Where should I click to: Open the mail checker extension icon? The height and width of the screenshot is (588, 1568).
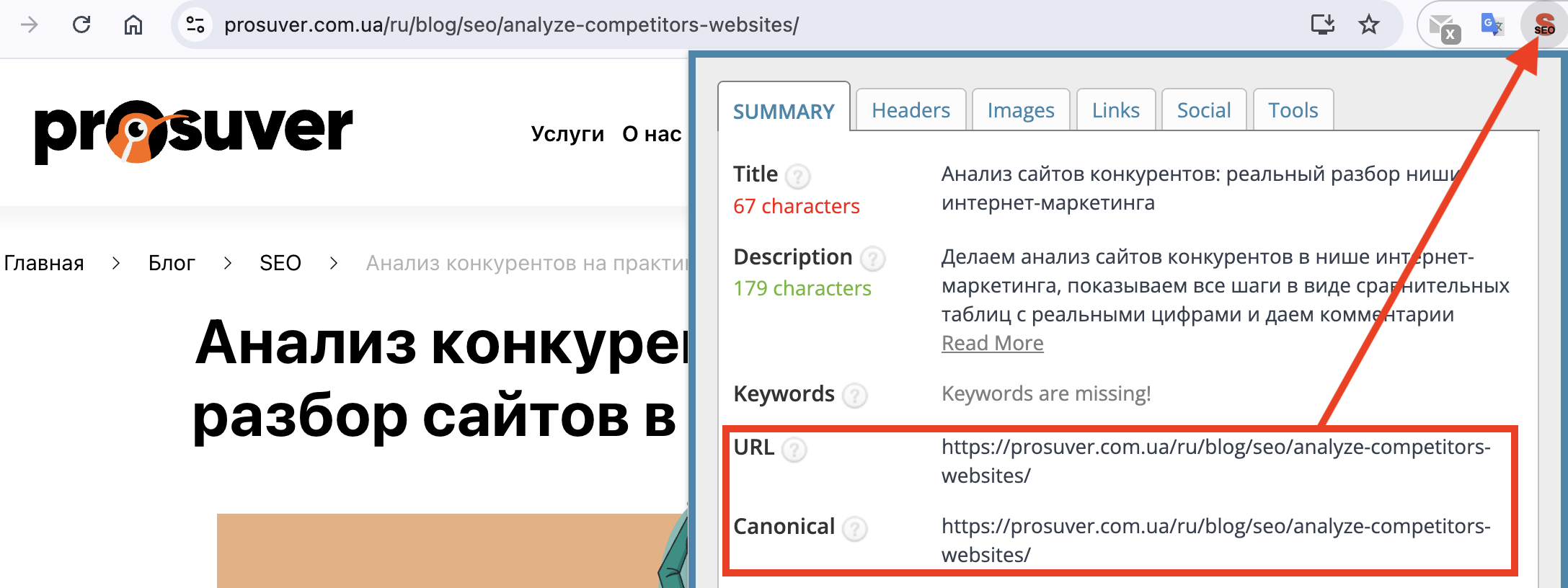1444,28
